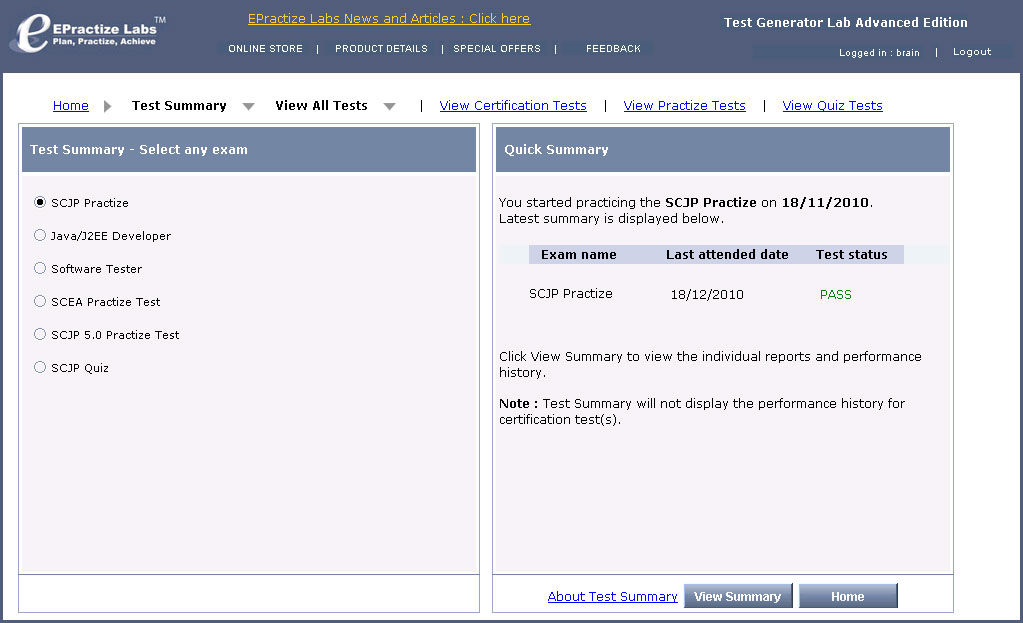Click the SCJP Practize table cell
Screen dimensions: 1023x623
pos(571,294)
